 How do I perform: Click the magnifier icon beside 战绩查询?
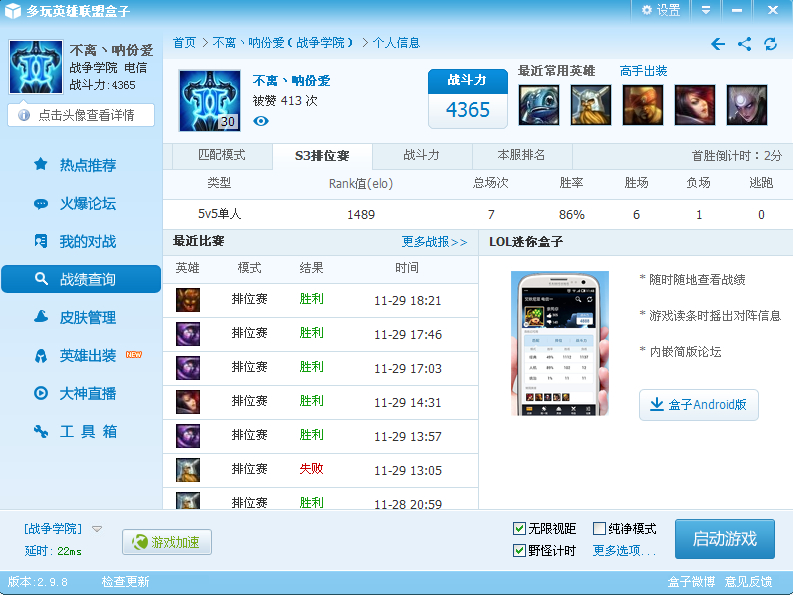[41, 279]
